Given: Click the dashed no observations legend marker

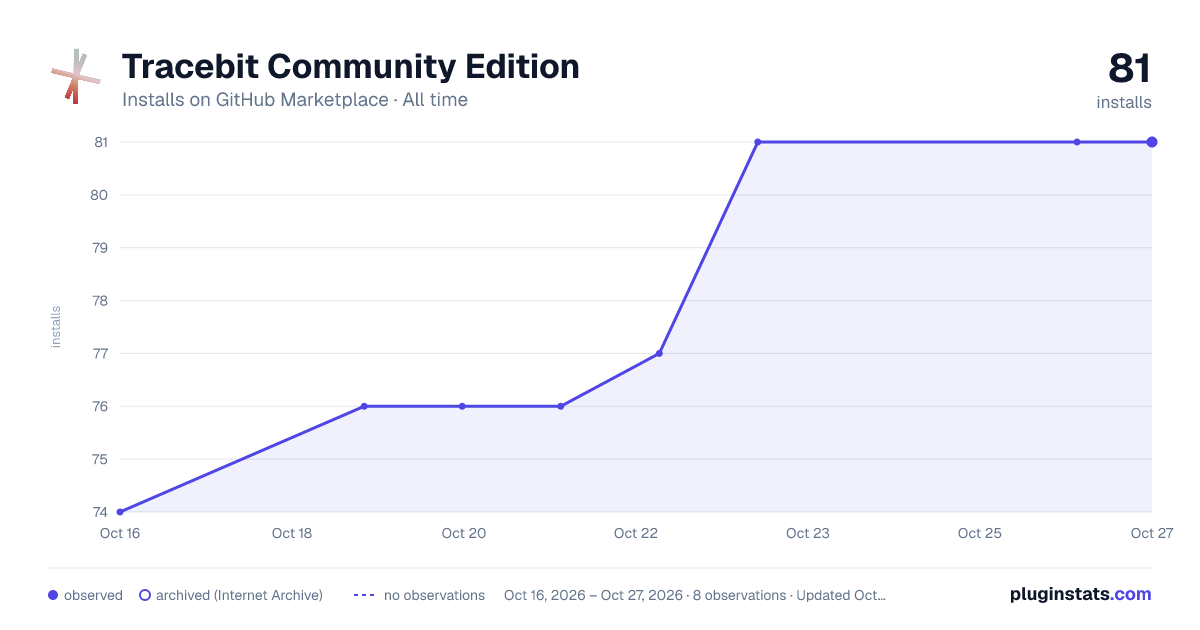Looking at the screenshot, I should 364,595.
